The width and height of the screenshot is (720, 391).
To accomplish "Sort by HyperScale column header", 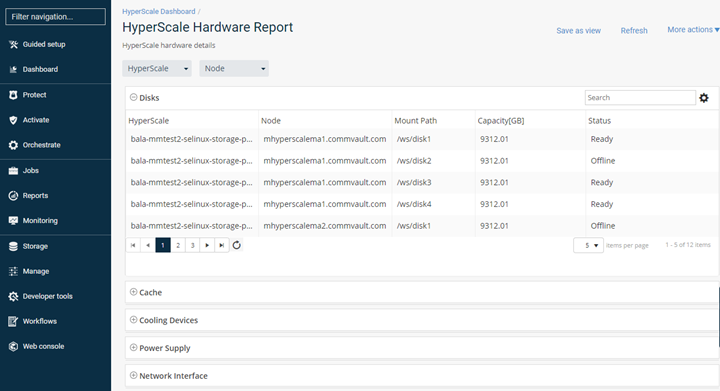I will tap(149, 121).
